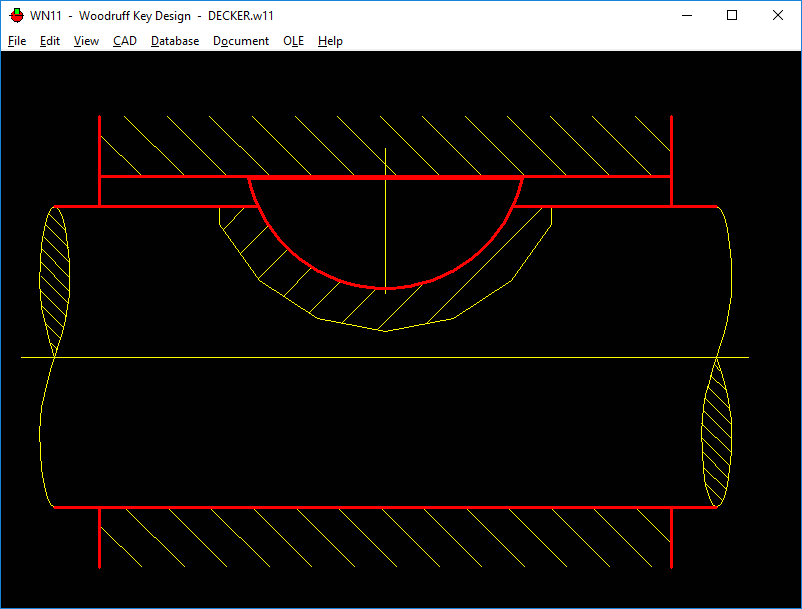Open the View menu
The height and width of the screenshot is (609, 802).
click(86, 41)
